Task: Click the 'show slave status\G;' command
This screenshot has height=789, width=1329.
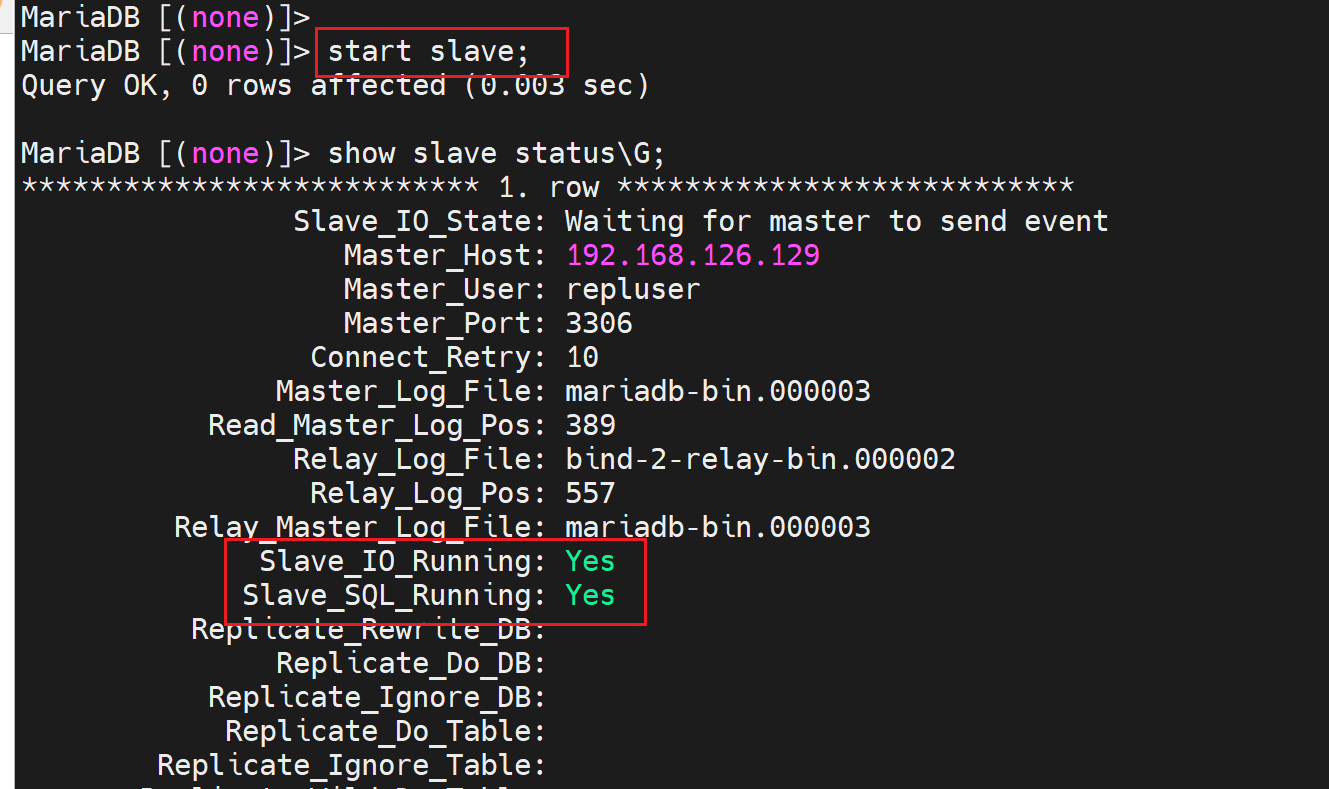Action: tap(496, 153)
